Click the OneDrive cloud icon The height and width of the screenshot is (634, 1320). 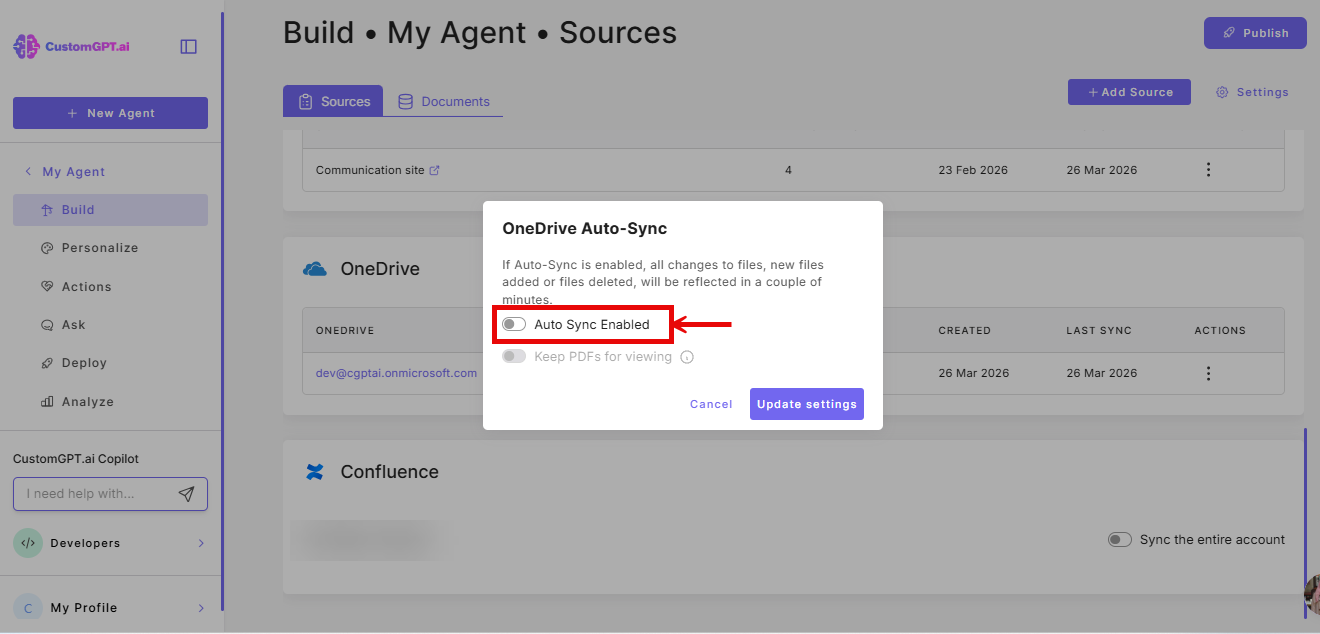315,269
